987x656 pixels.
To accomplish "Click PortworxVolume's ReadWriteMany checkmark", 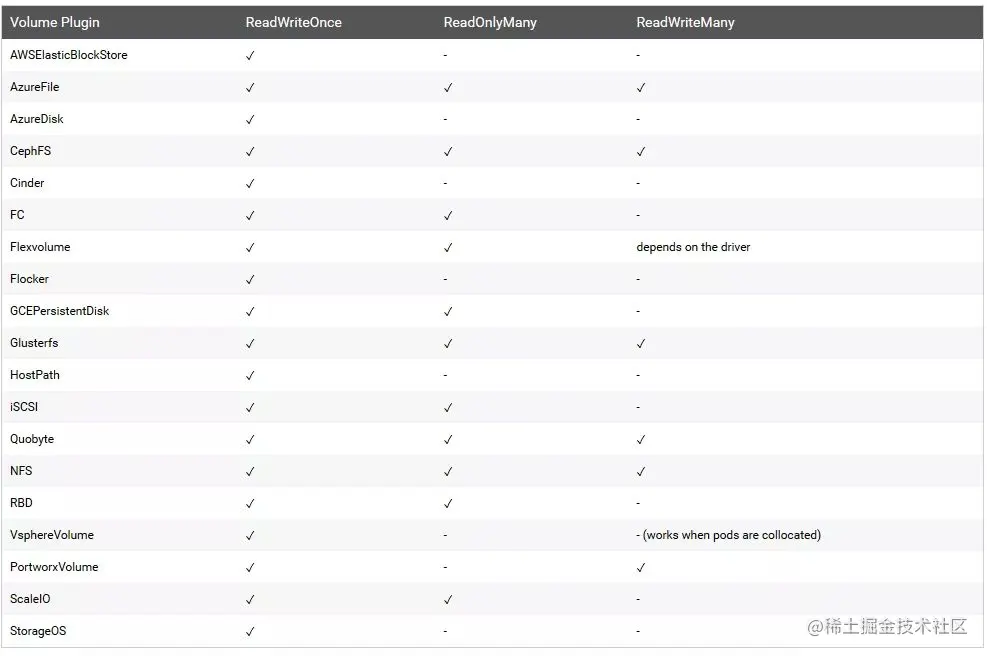I will (640, 567).
